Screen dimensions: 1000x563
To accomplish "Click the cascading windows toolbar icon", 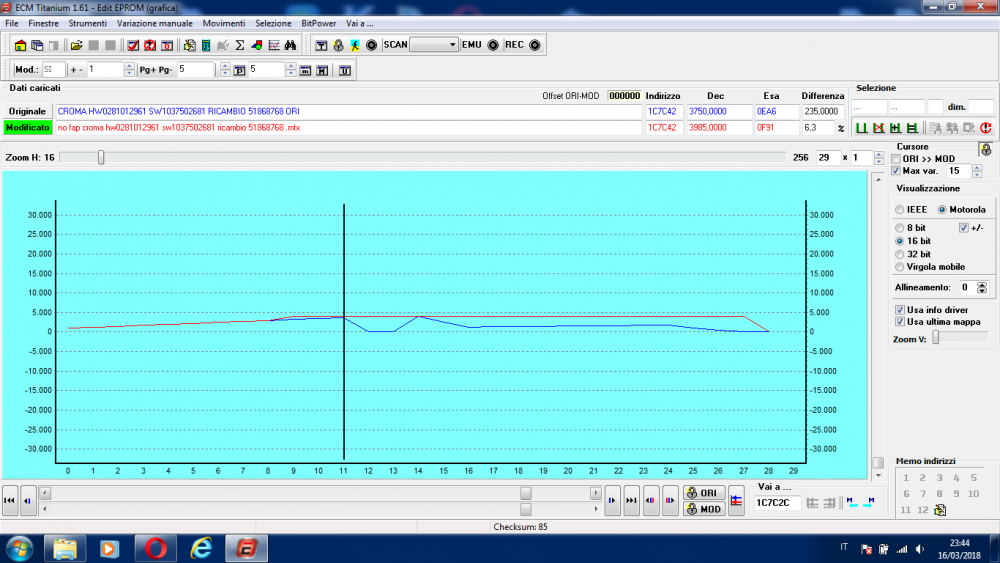I will tap(37, 45).
